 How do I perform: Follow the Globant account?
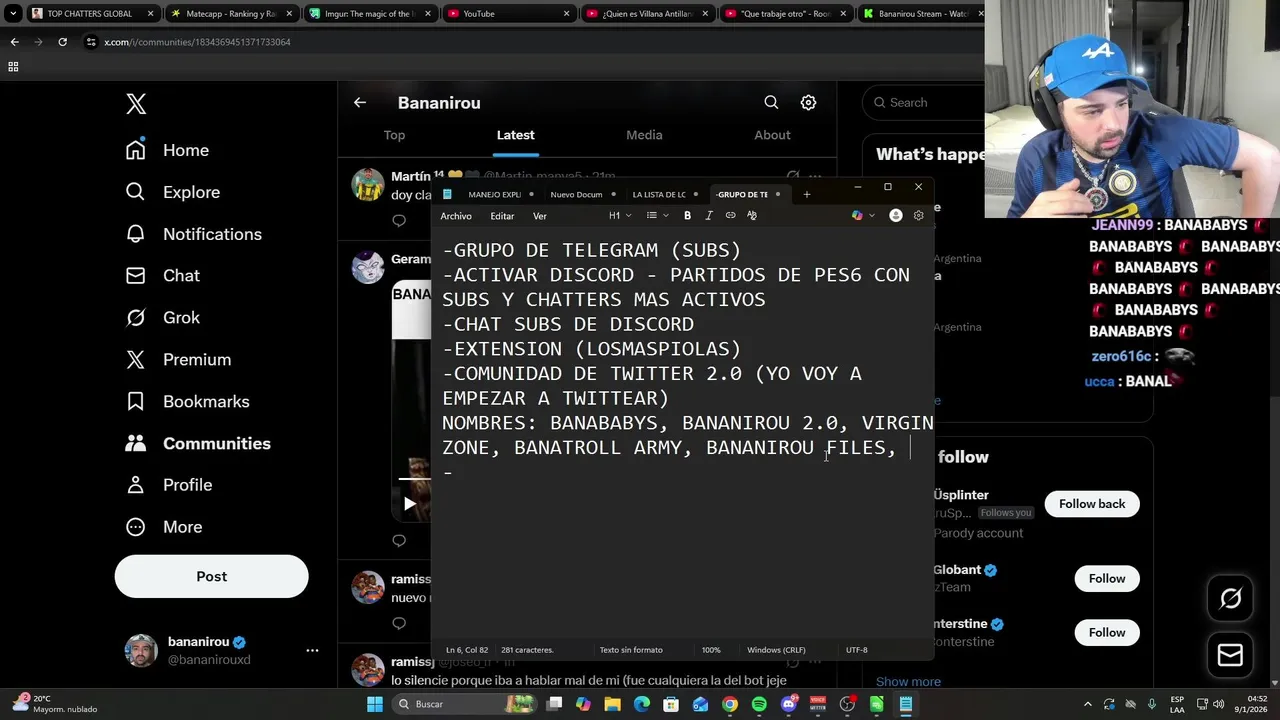1107,579
